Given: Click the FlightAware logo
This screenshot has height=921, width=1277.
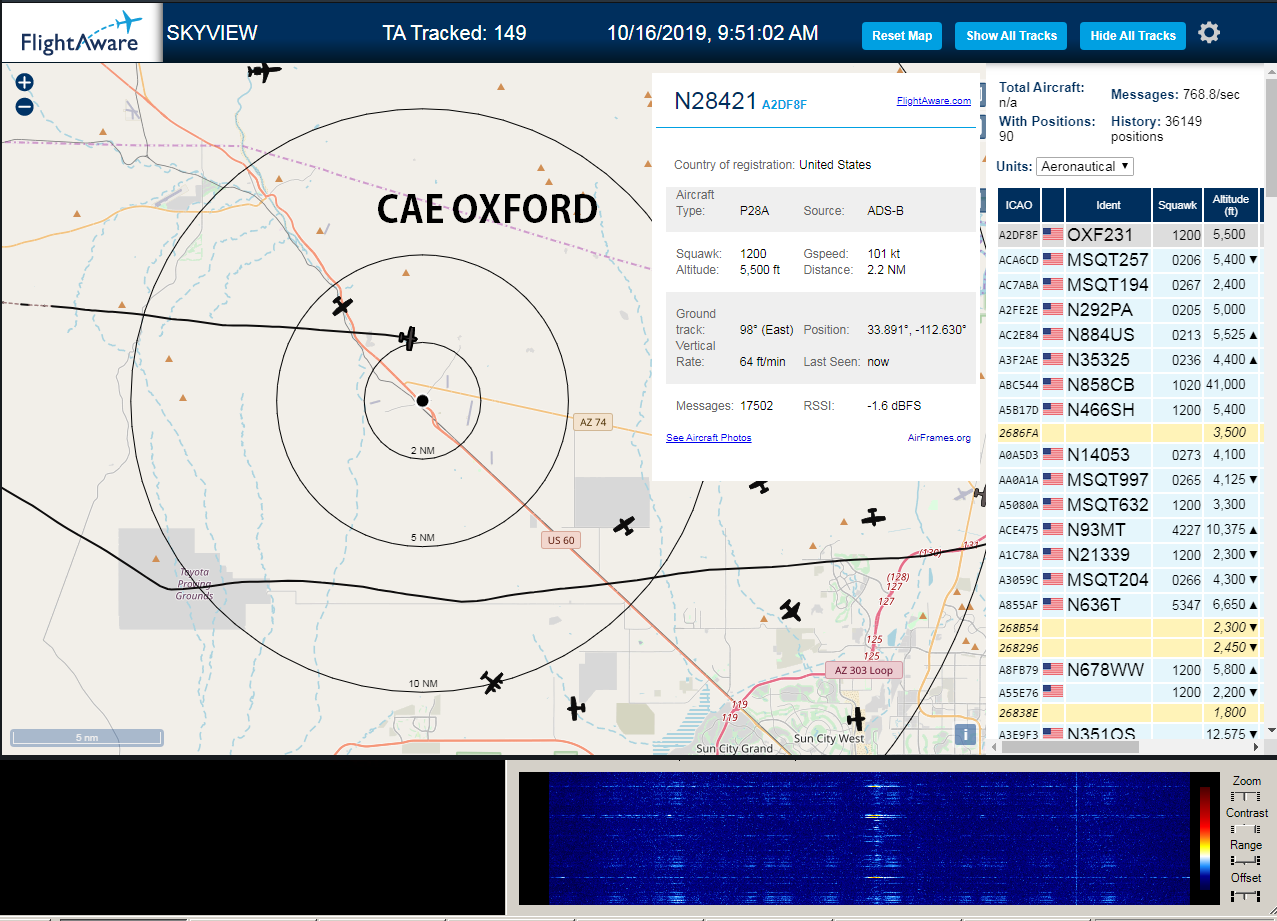Looking at the screenshot, I should click(81, 32).
